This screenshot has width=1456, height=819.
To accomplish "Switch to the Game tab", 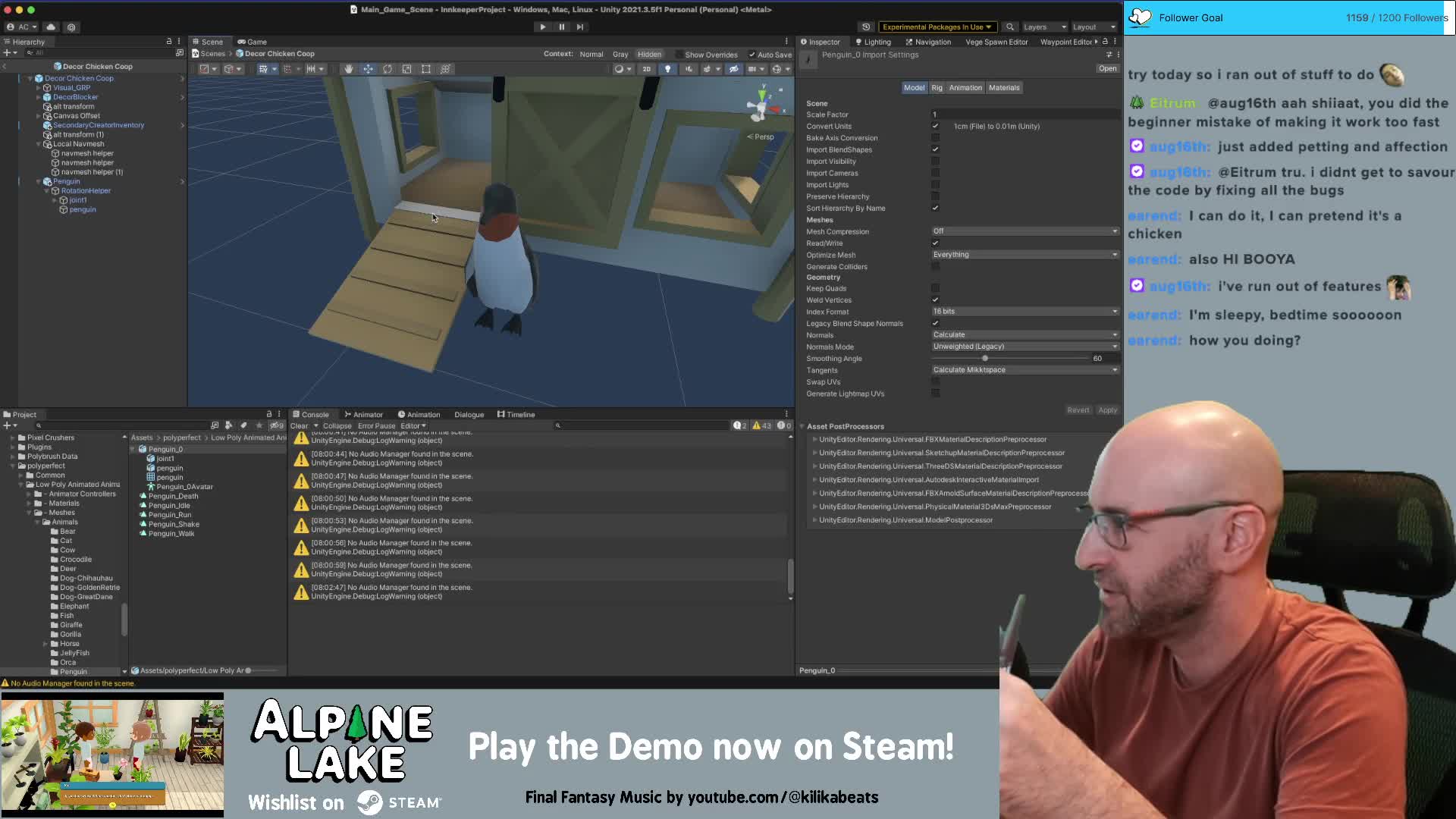I will [253, 42].
